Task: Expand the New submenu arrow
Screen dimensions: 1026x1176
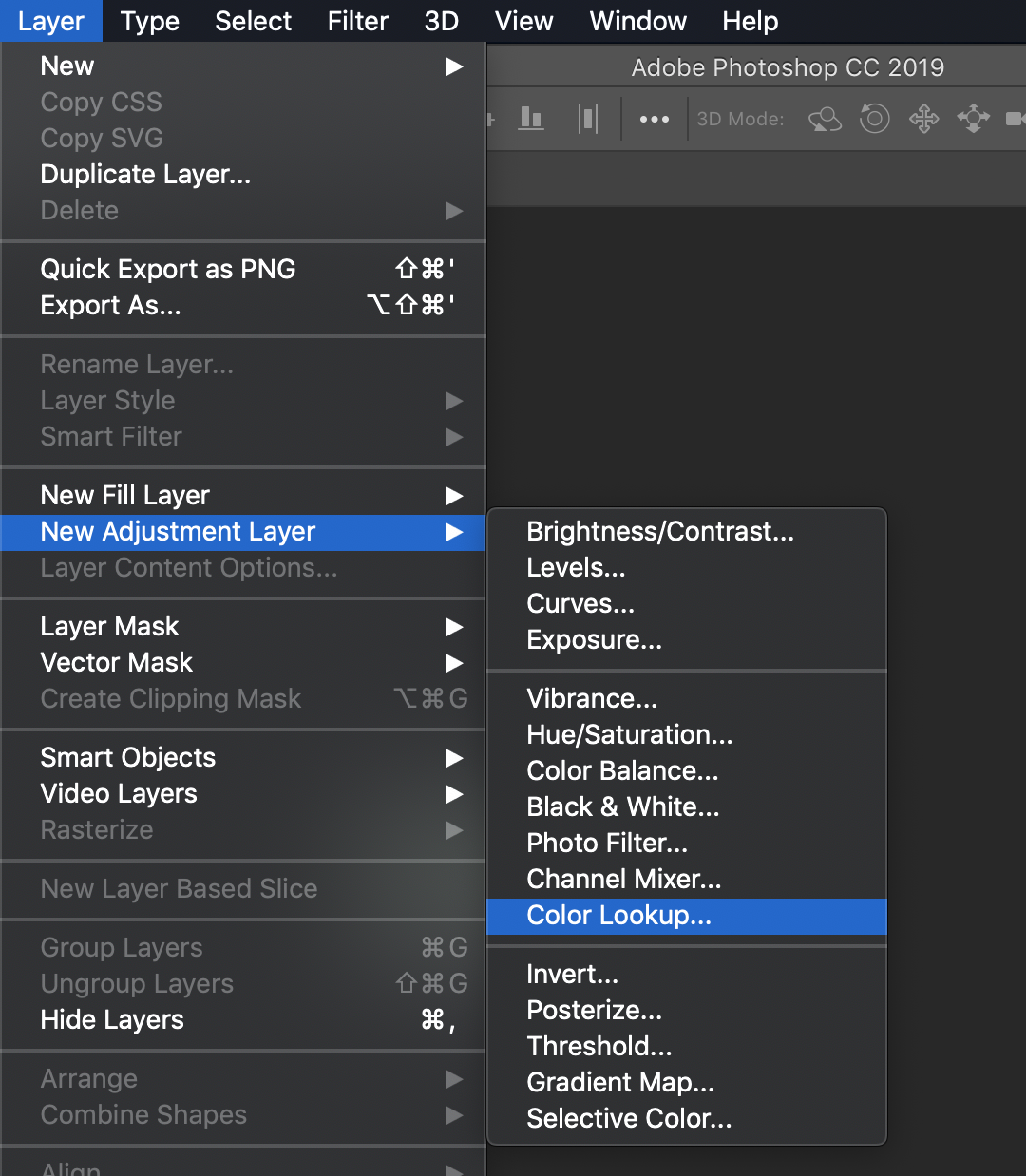Action: click(x=454, y=66)
